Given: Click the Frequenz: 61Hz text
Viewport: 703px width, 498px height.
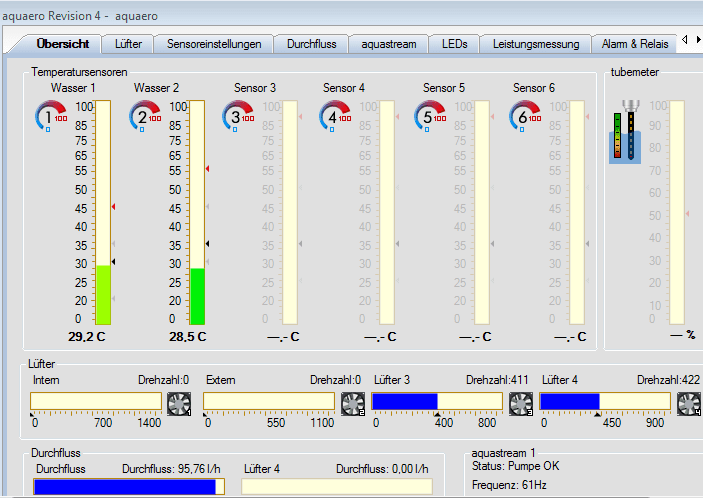Looking at the screenshot, I should pos(509,485).
